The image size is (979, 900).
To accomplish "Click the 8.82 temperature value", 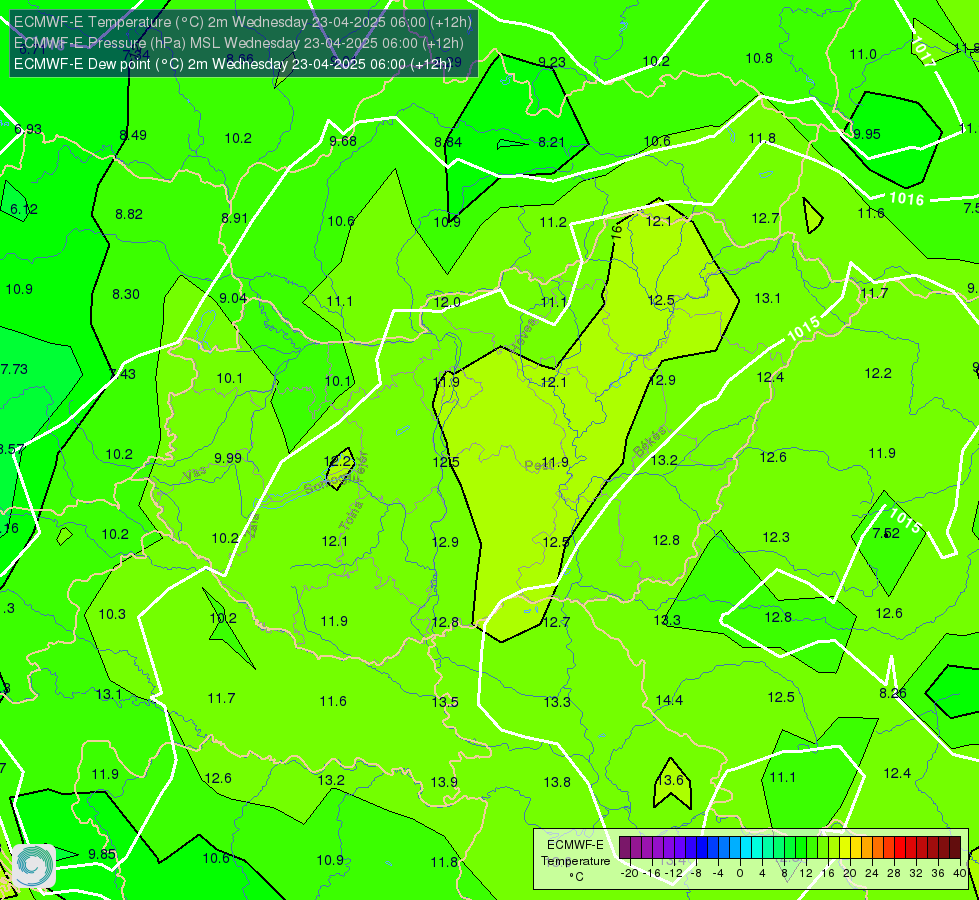I will (x=129, y=214).
